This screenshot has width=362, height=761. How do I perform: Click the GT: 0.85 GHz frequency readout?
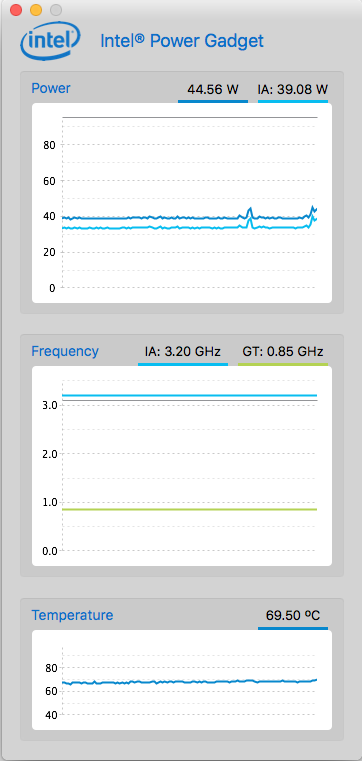pyautogui.click(x=283, y=351)
